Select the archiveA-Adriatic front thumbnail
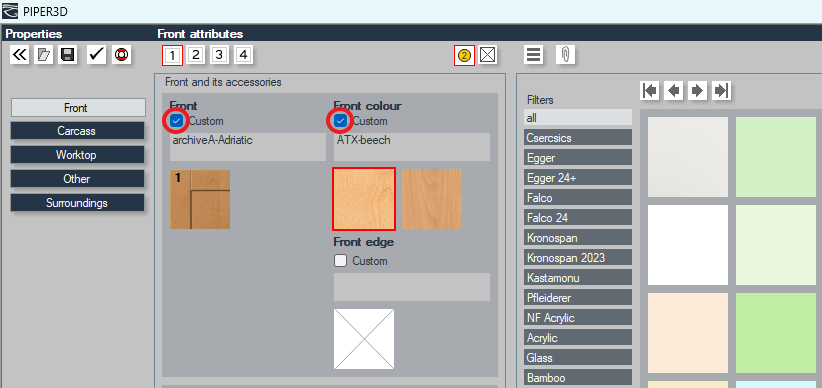822x388 pixels. click(200, 199)
